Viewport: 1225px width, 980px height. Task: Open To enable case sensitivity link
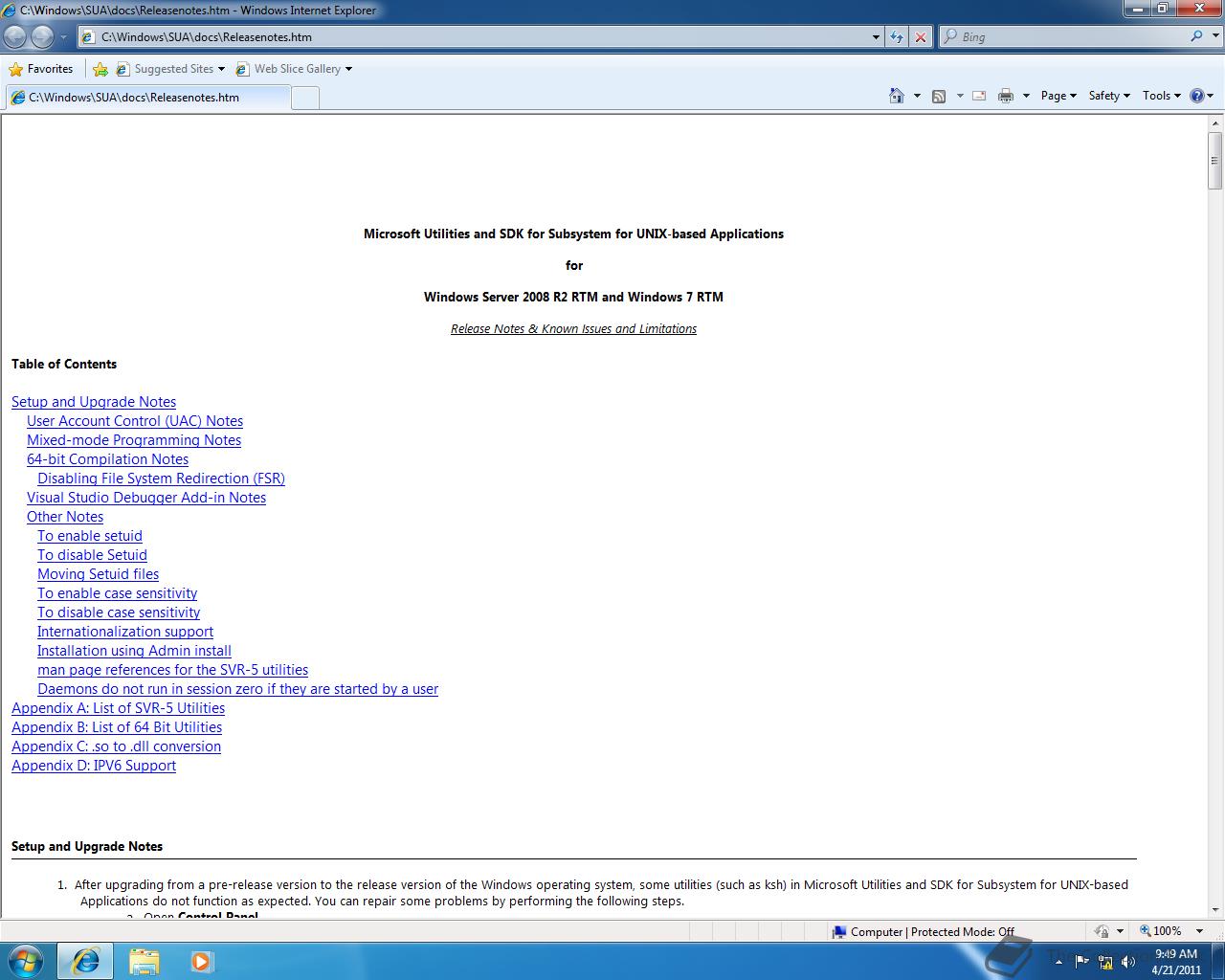point(117,593)
